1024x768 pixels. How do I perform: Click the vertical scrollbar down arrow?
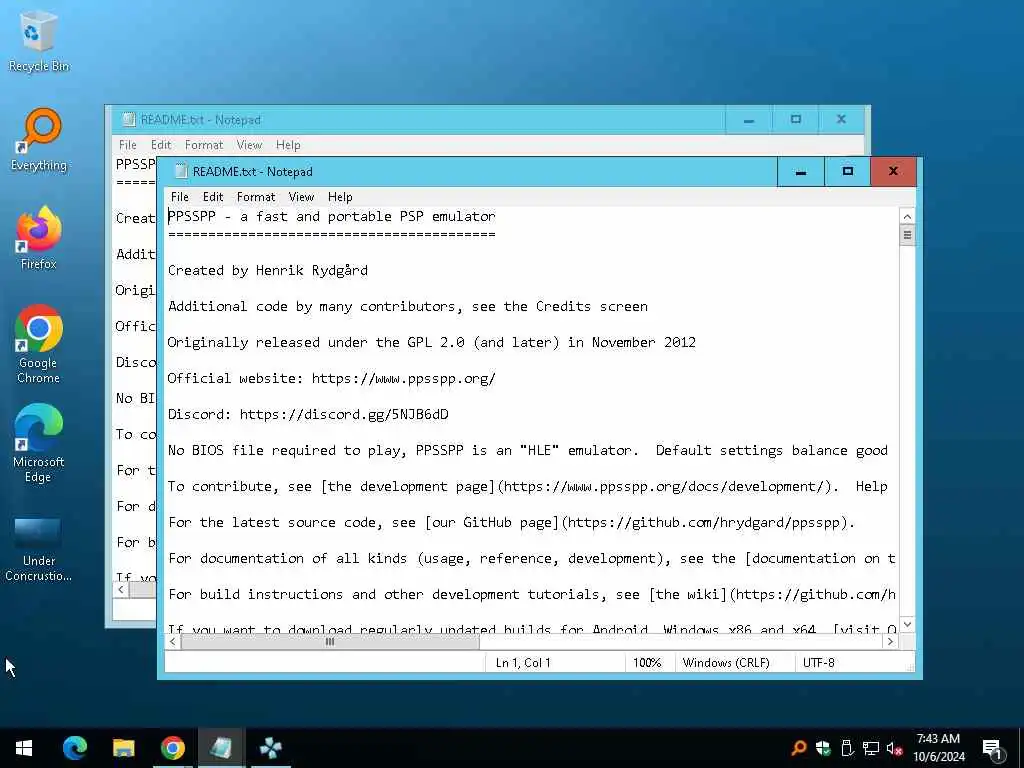click(x=907, y=625)
